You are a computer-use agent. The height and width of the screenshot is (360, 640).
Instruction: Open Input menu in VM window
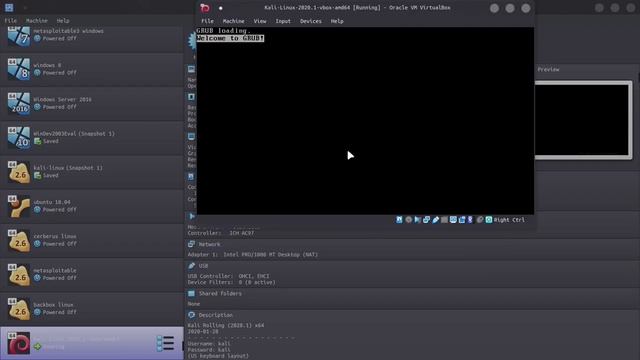[x=283, y=21]
